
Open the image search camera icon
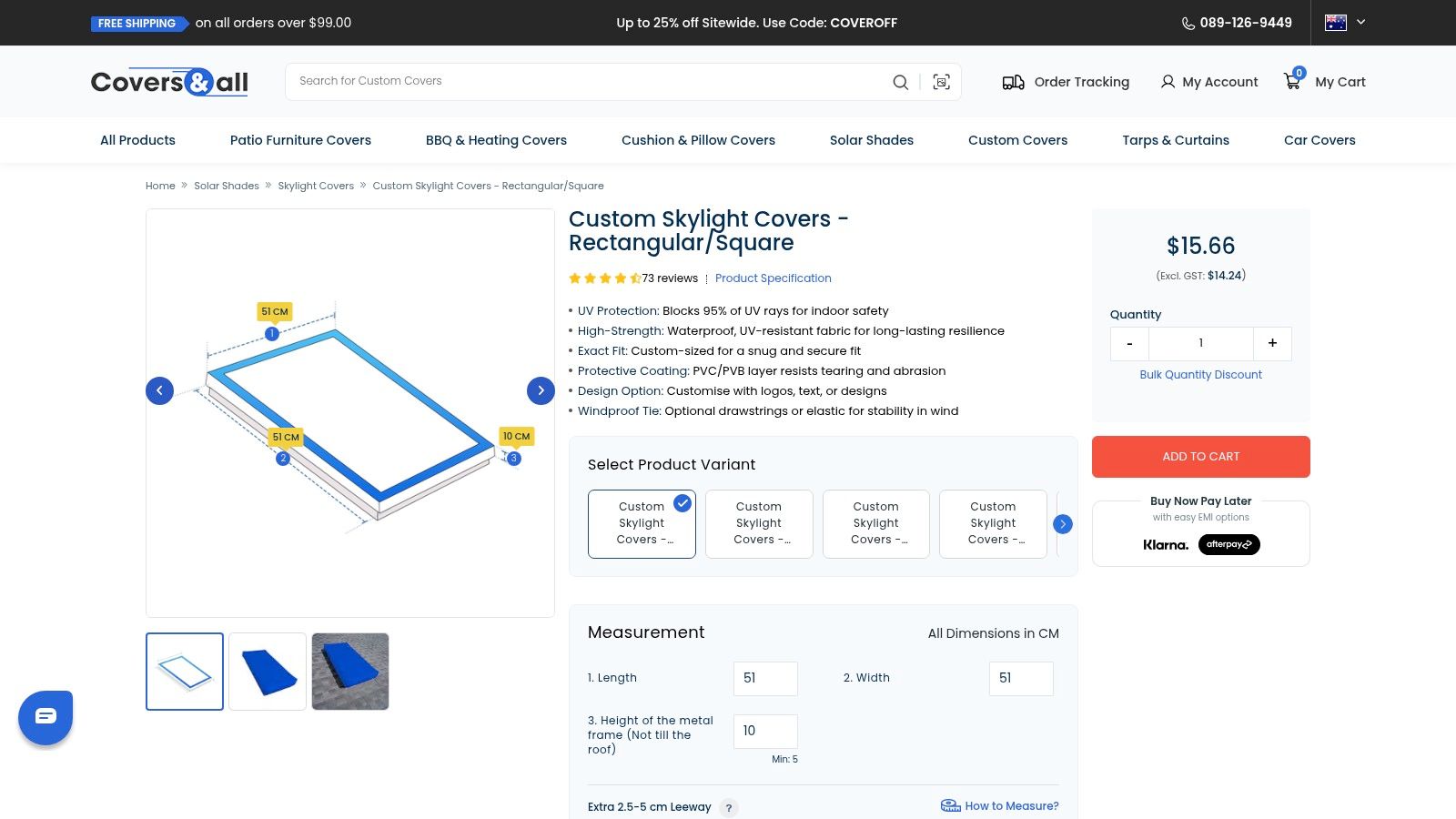point(941,82)
